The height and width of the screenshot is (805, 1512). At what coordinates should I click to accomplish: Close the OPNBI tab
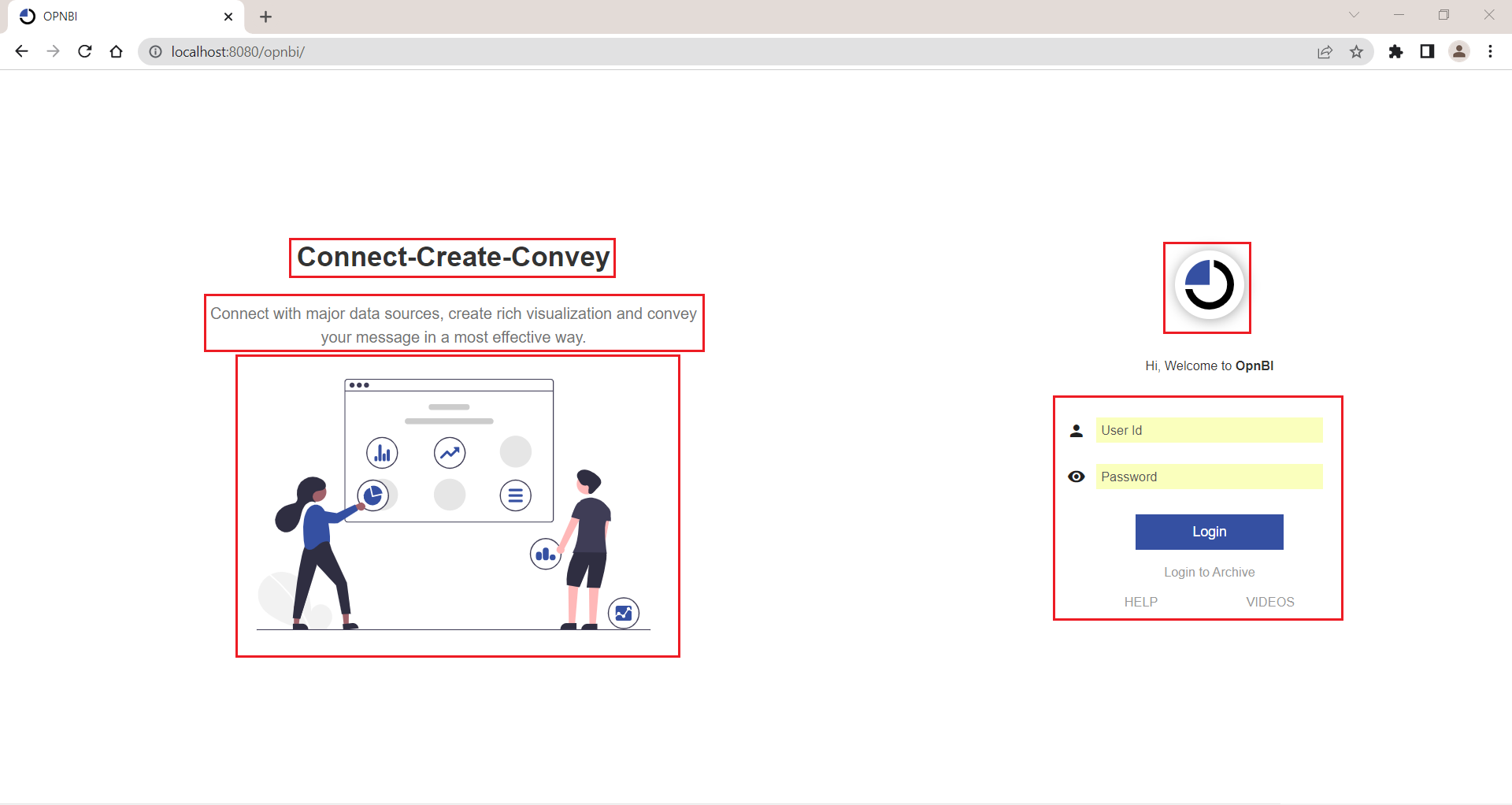pyautogui.click(x=228, y=17)
